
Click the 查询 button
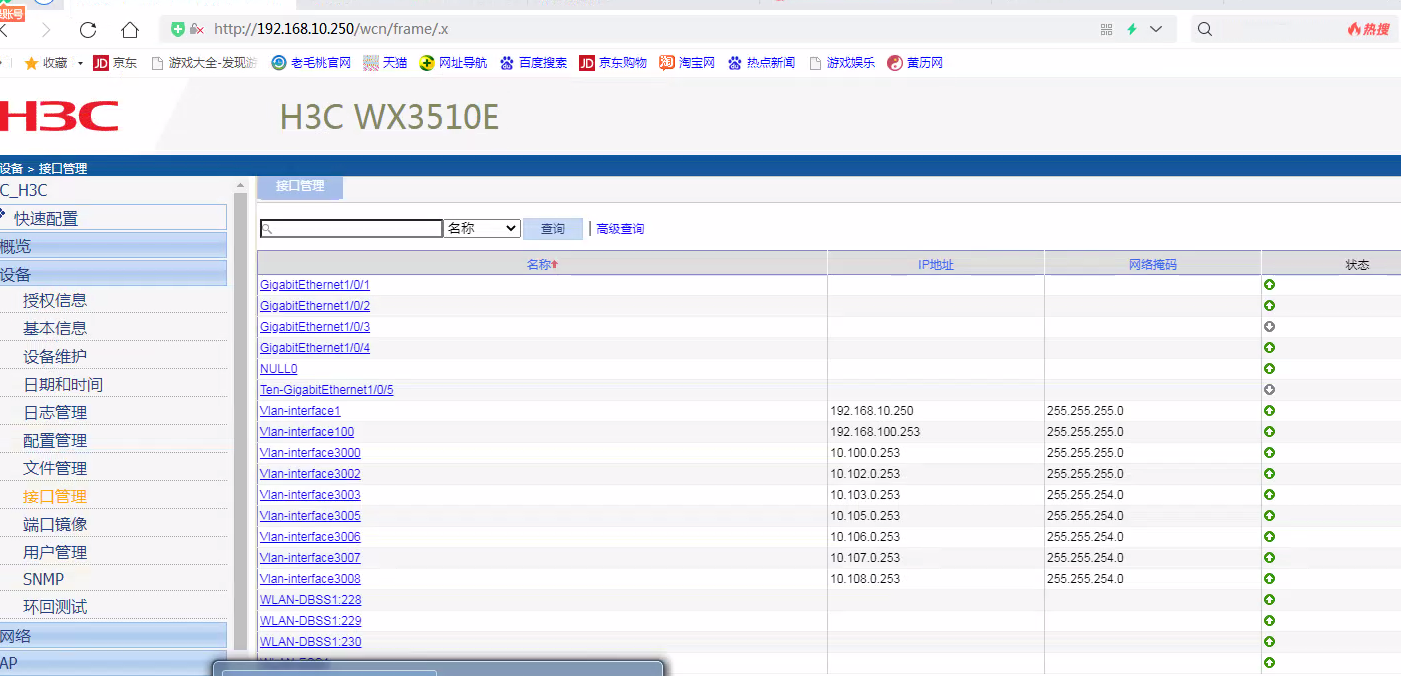click(552, 229)
